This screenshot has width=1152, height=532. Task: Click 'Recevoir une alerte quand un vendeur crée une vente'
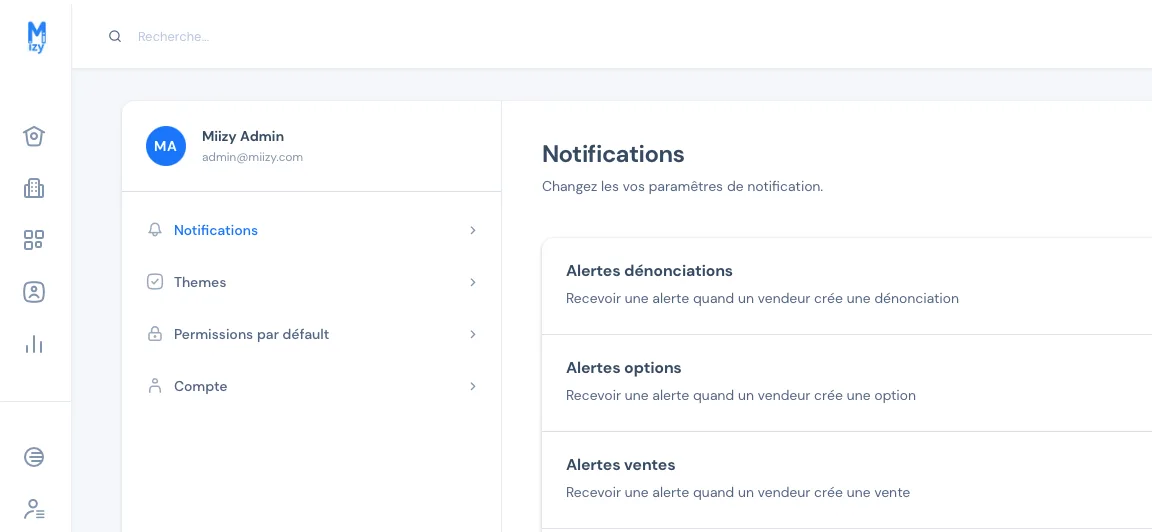click(738, 492)
